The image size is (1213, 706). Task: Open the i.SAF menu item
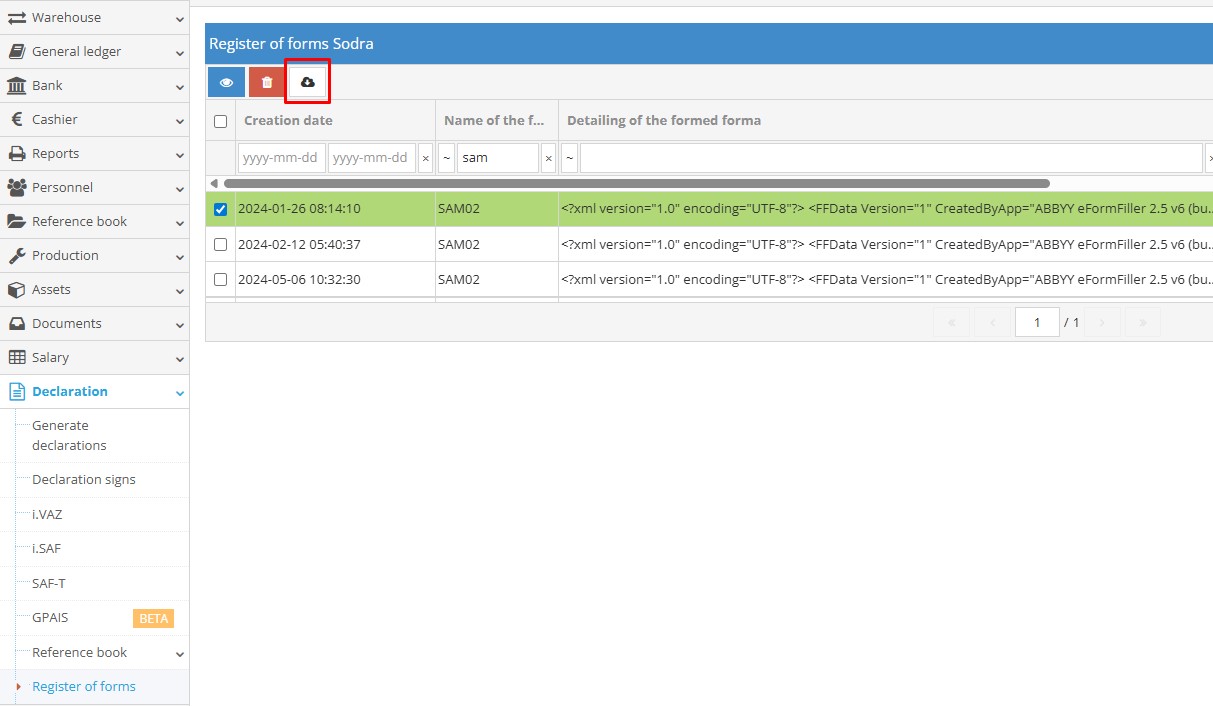point(47,549)
